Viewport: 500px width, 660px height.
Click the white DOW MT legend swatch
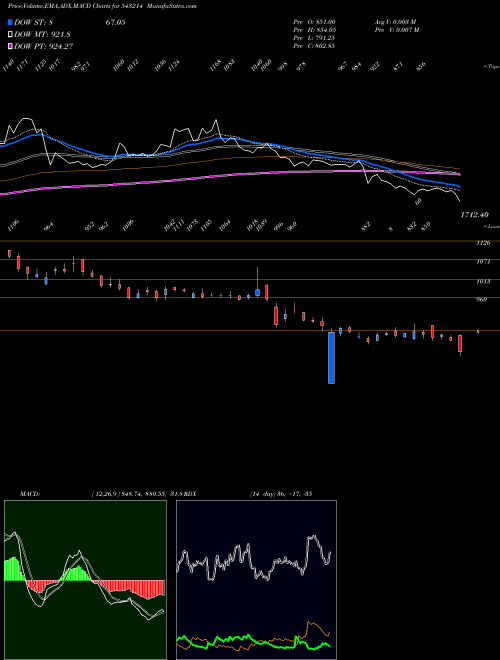10,35
